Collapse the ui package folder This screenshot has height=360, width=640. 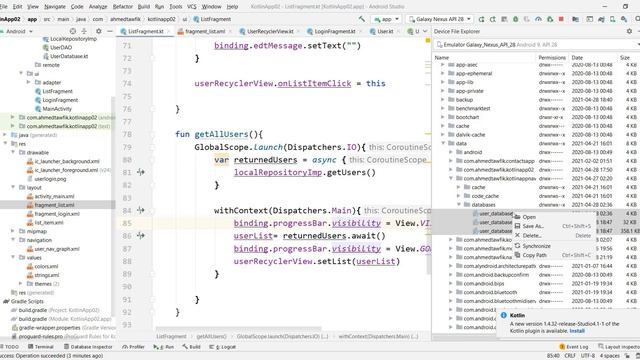click(x=21, y=73)
